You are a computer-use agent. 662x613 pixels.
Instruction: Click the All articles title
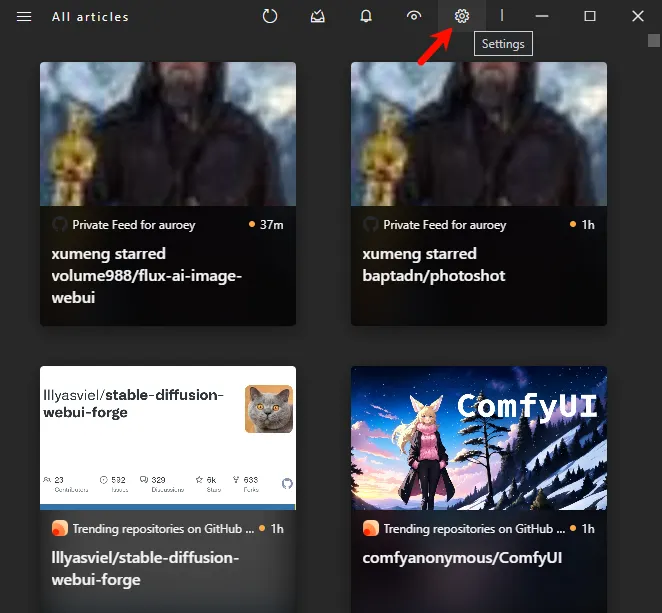point(90,17)
